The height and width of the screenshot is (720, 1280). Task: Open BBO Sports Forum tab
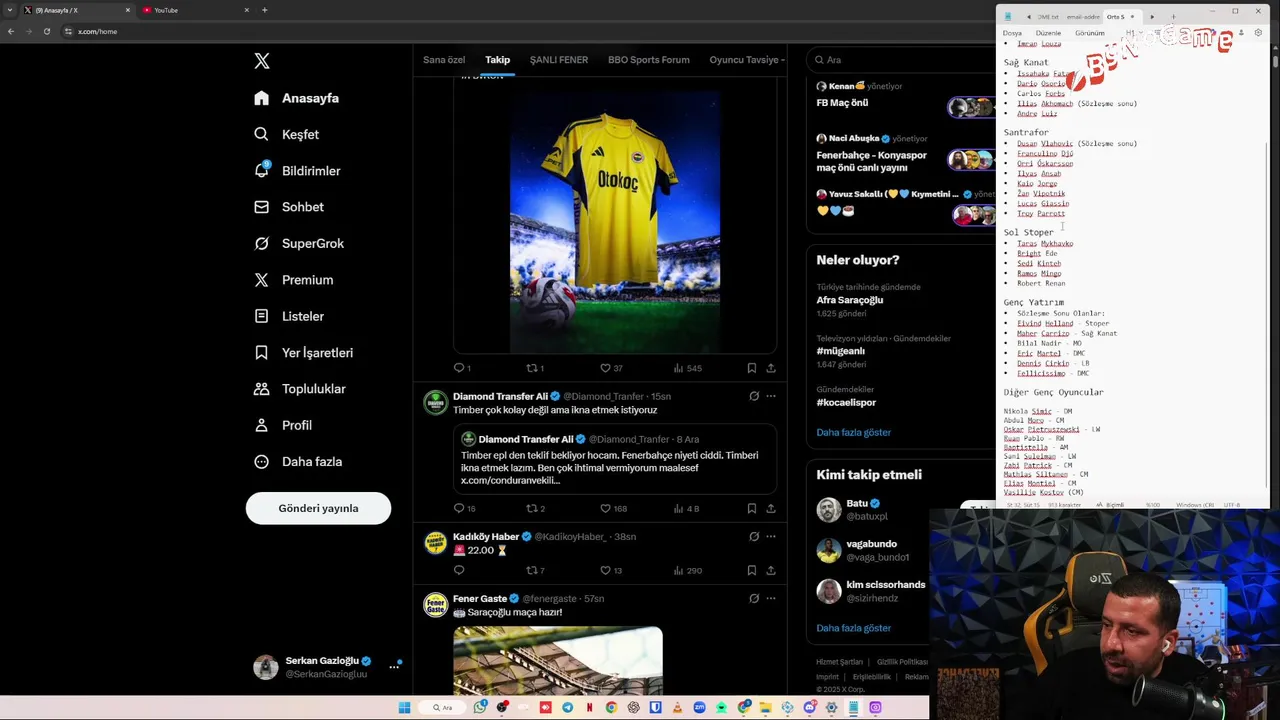(x=648, y=60)
